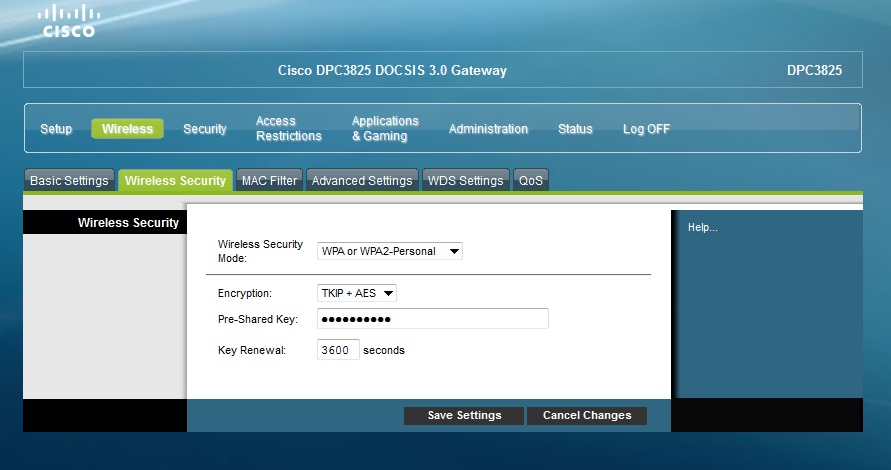Open Applications & Gaming section
This screenshot has width=891, height=470.
coord(385,128)
